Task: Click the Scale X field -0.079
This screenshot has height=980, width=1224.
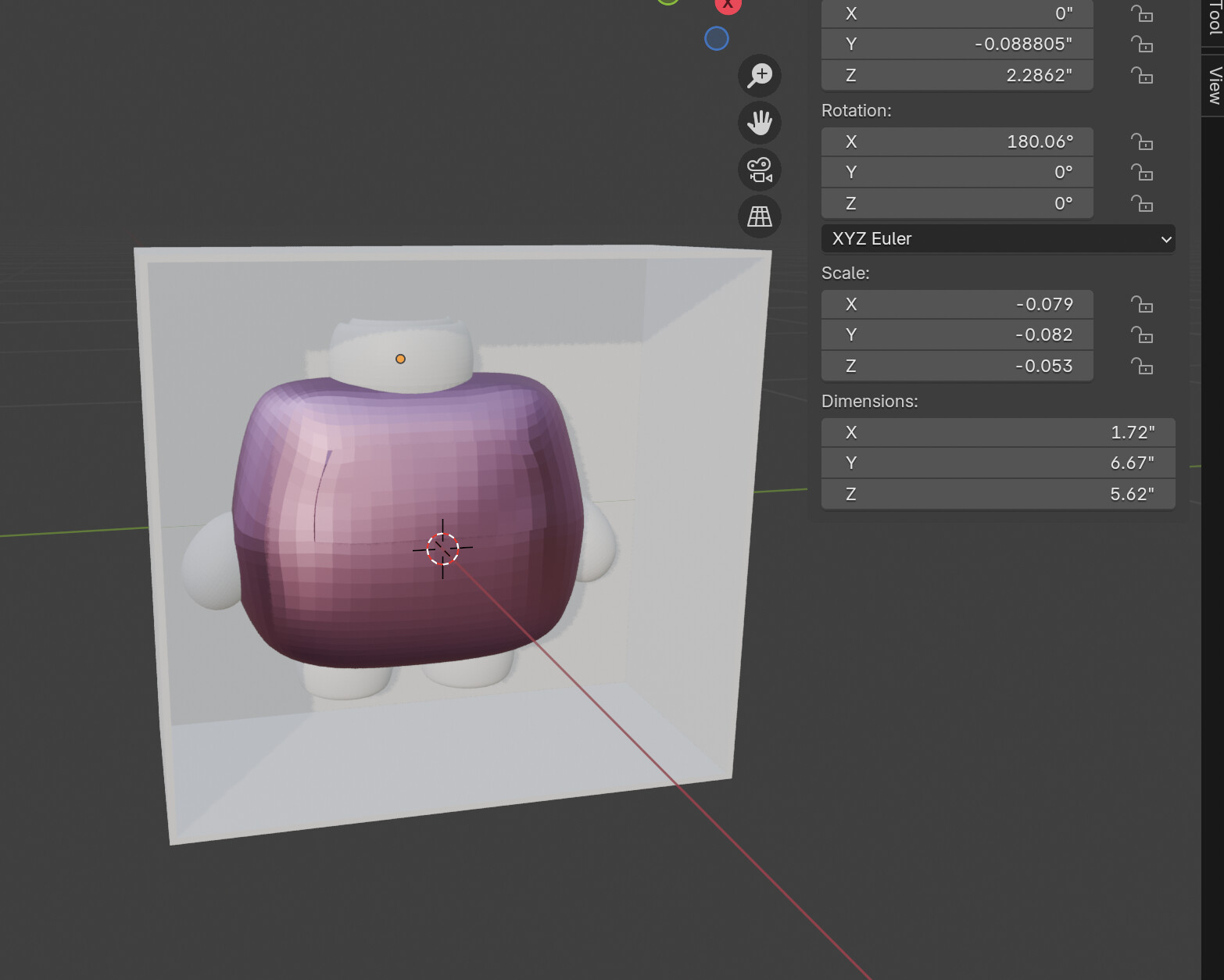Action: [x=957, y=304]
